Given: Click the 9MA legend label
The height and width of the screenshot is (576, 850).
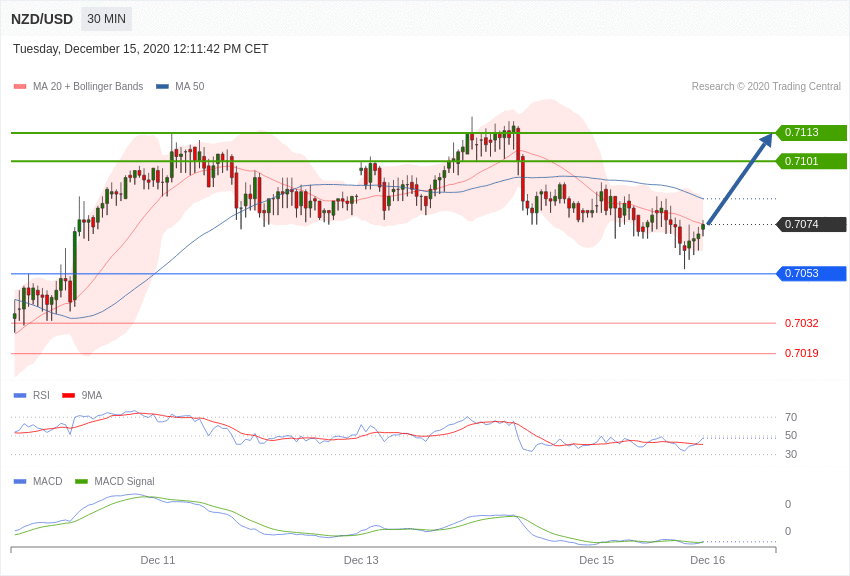Looking at the screenshot, I should click(x=92, y=396).
